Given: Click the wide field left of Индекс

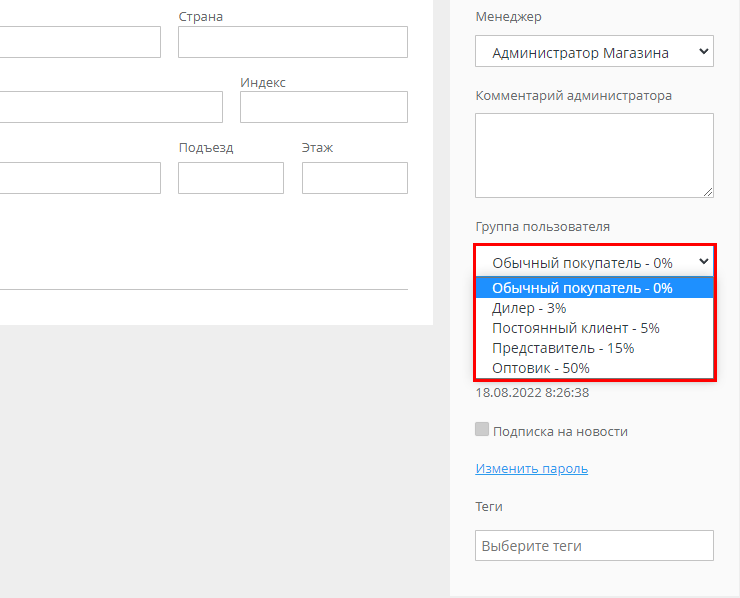Looking at the screenshot, I should (x=110, y=107).
